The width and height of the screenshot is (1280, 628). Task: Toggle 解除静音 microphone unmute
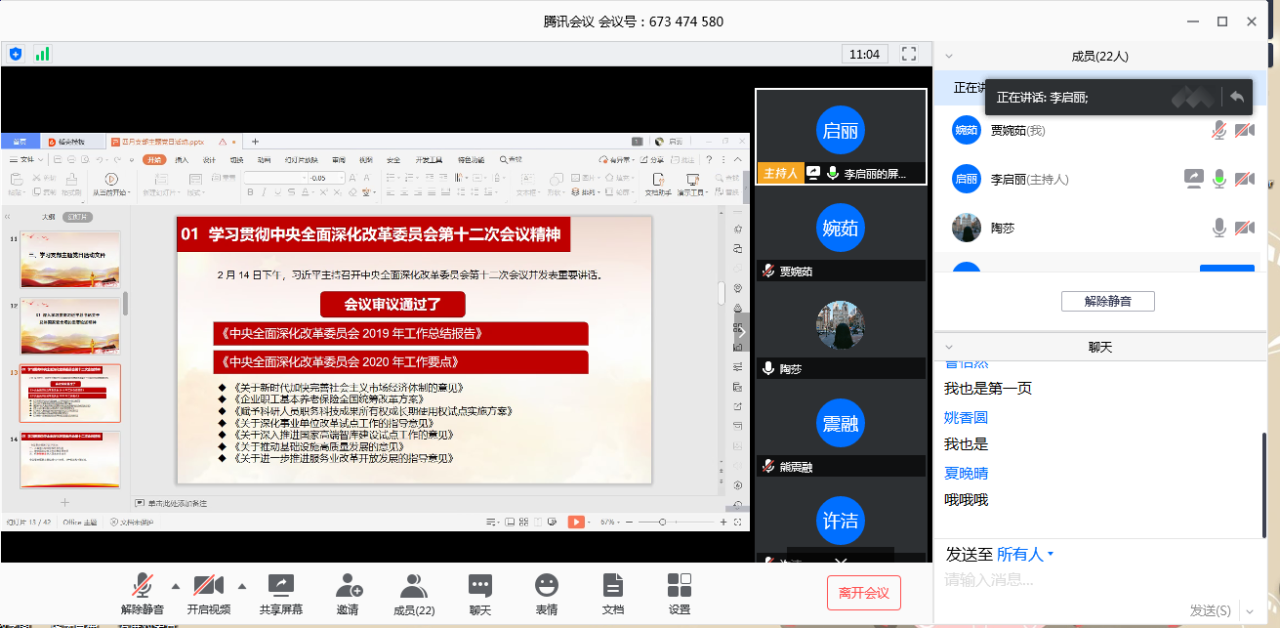(143, 586)
